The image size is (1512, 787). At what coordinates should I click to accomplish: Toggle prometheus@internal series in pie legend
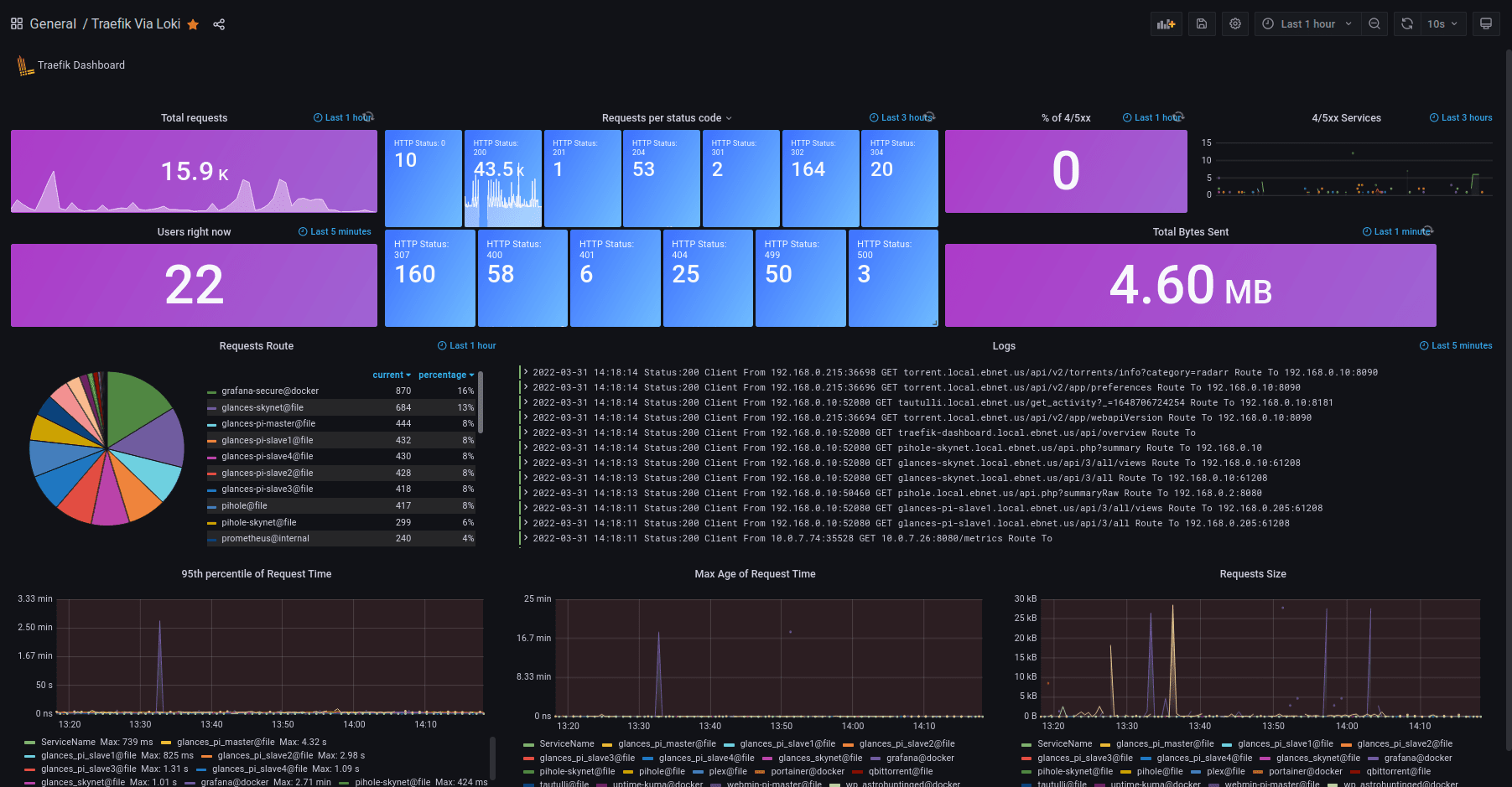point(265,538)
